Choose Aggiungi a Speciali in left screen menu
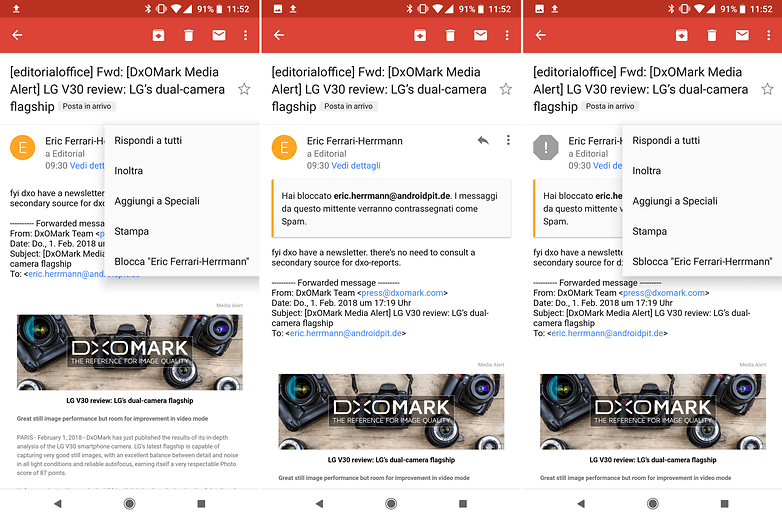Viewport: 782px width, 519px height. coord(182,201)
